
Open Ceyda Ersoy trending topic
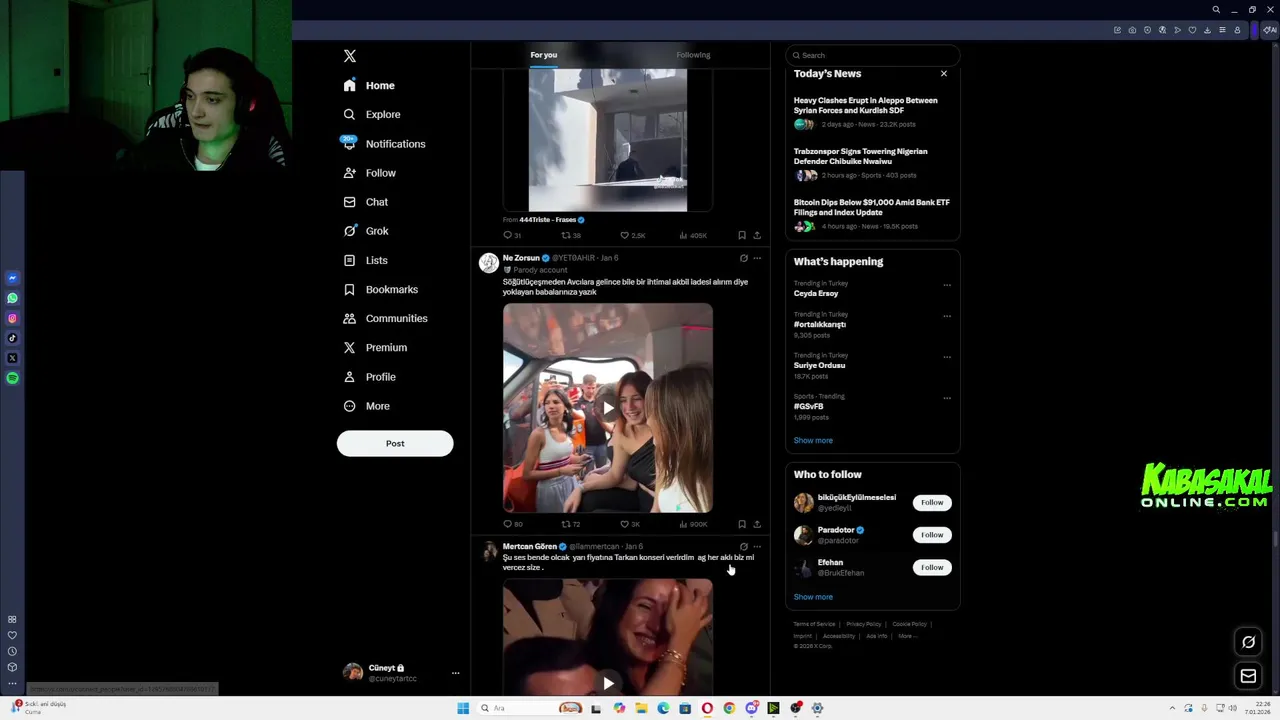pos(816,293)
